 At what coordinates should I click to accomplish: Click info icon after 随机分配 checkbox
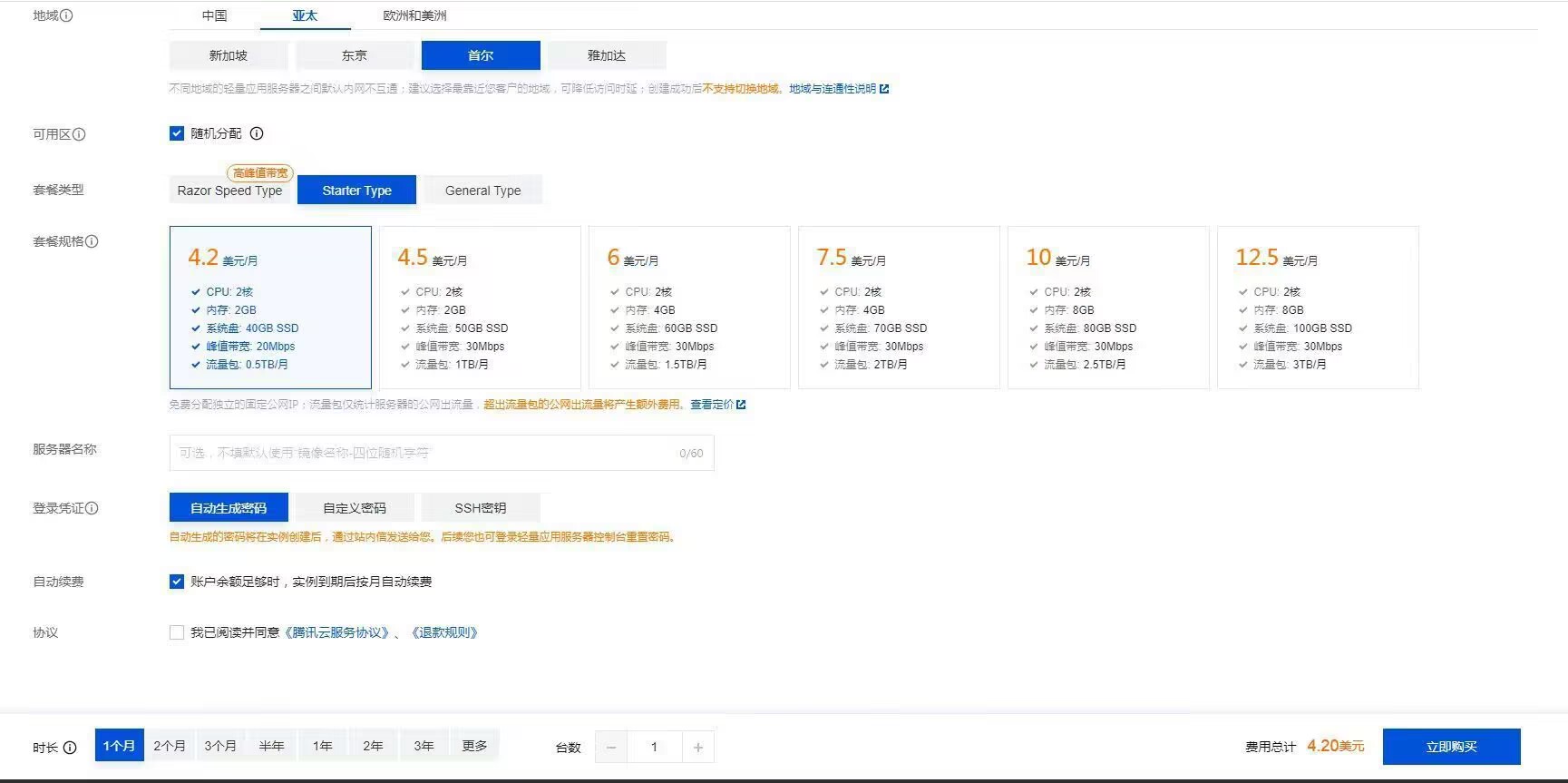tap(257, 133)
